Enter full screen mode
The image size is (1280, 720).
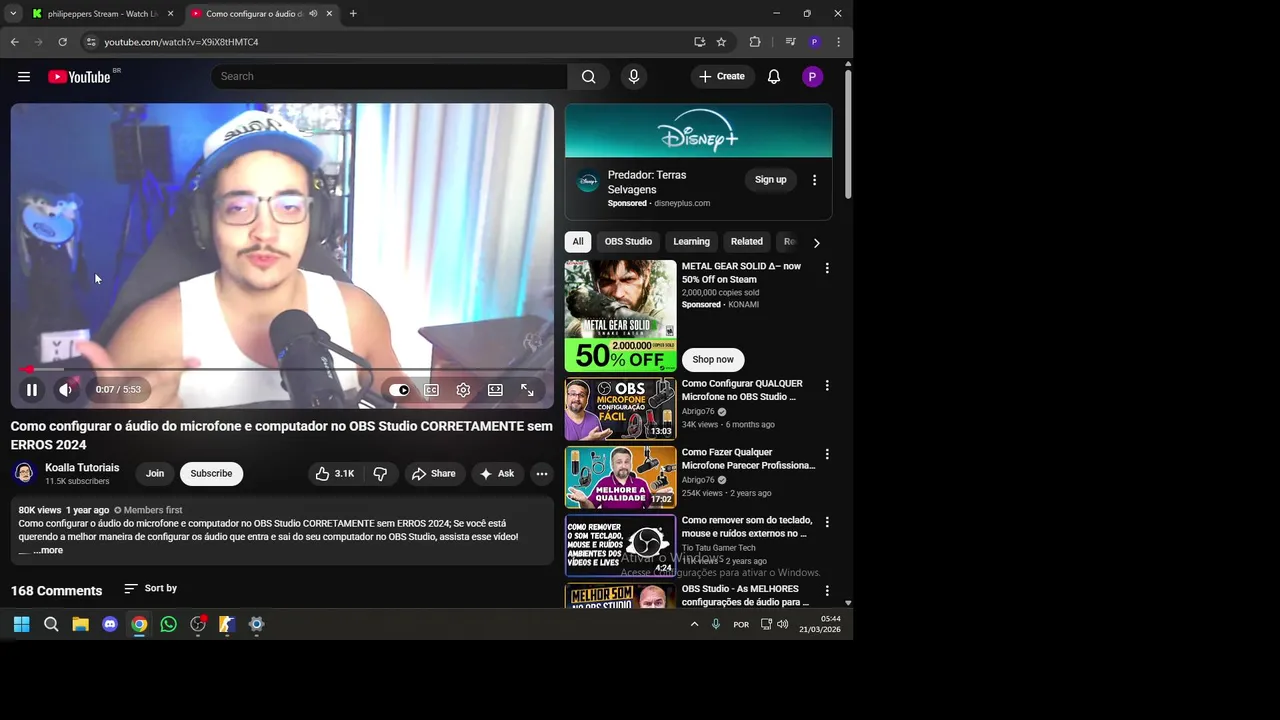pos(527,390)
